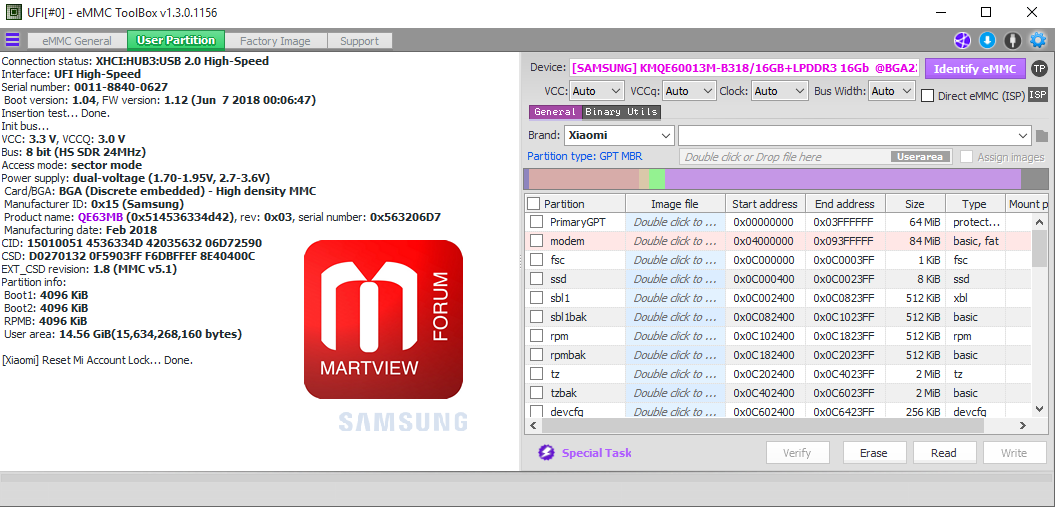Viewport: 1055px width, 507px height.
Task: Click the Drop file here input field
Action: 815,157
